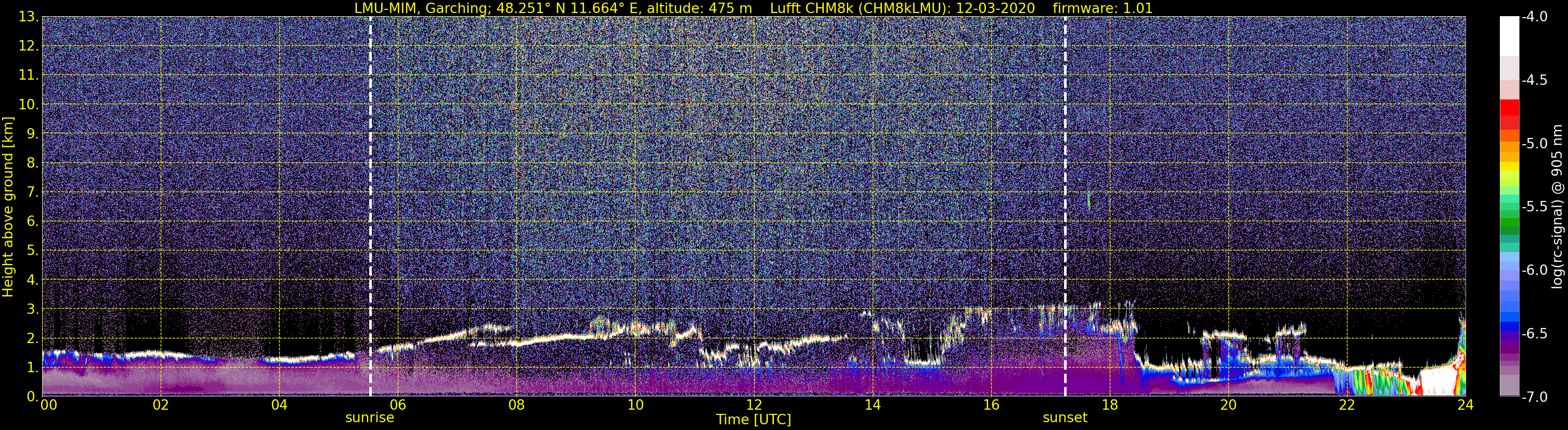Click the height axis tick label '6.'

click(x=32, y=222)
